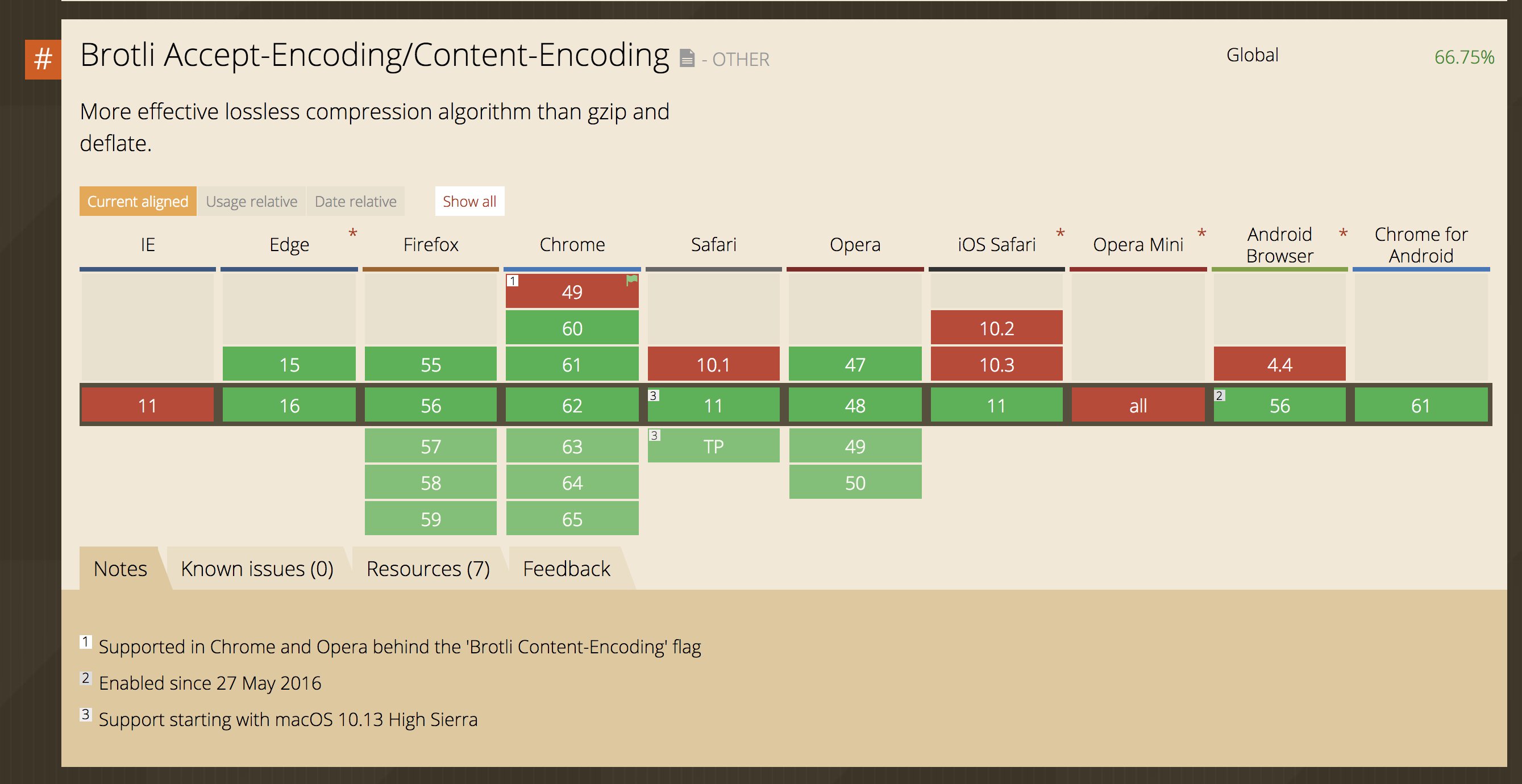Select the Current aligned view mode
Screen dimensions: 1522x784
coord(138,202)
